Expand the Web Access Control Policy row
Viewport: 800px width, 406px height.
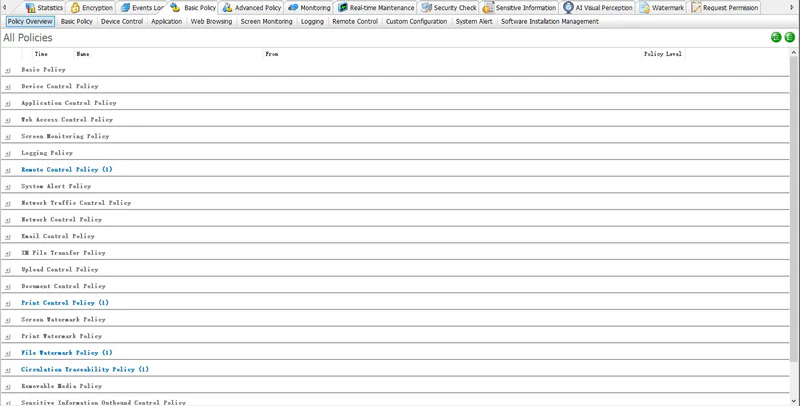point(8,120)
